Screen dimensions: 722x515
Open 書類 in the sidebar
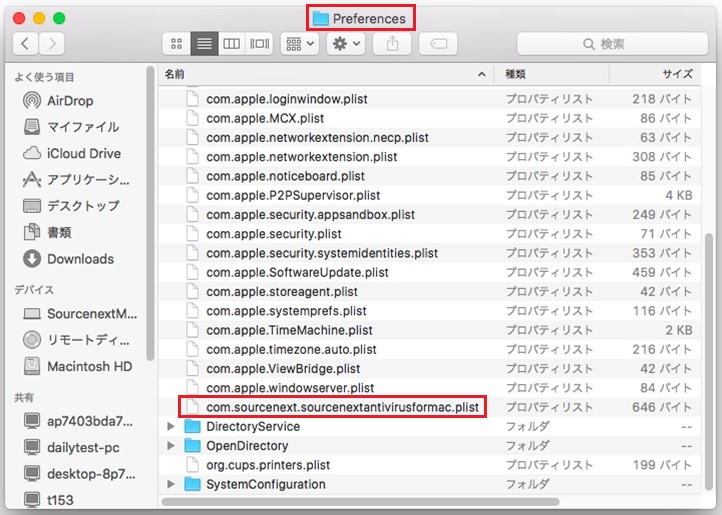point(47,232)
